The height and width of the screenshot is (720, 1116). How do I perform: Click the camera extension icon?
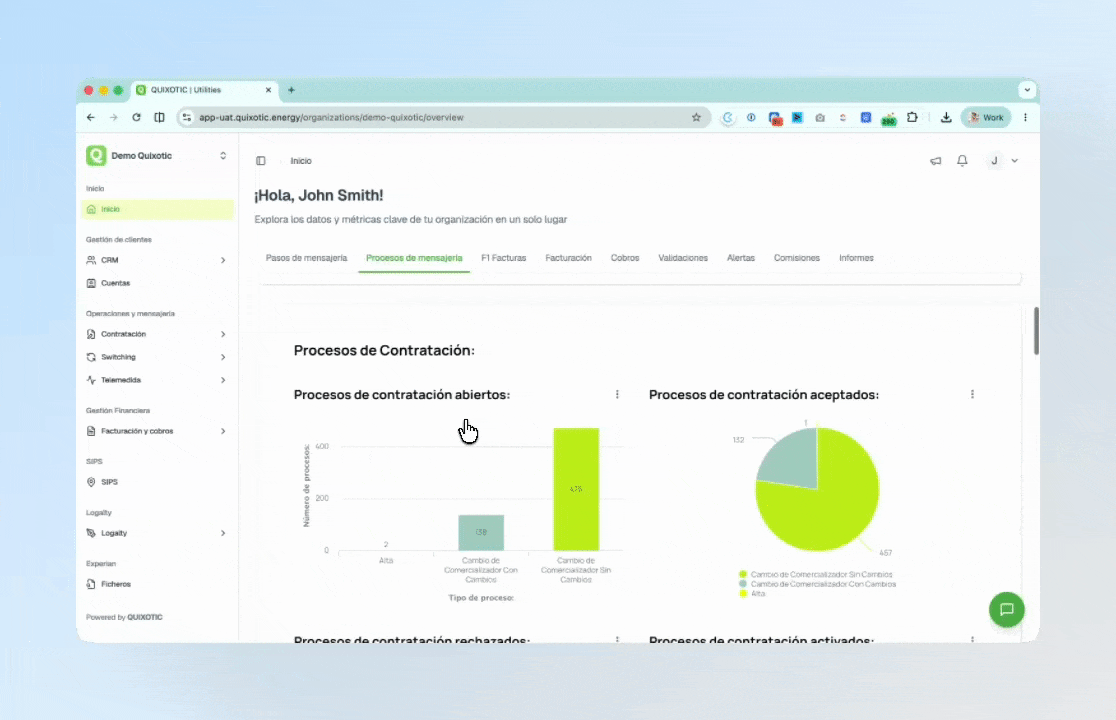(820, 118)
